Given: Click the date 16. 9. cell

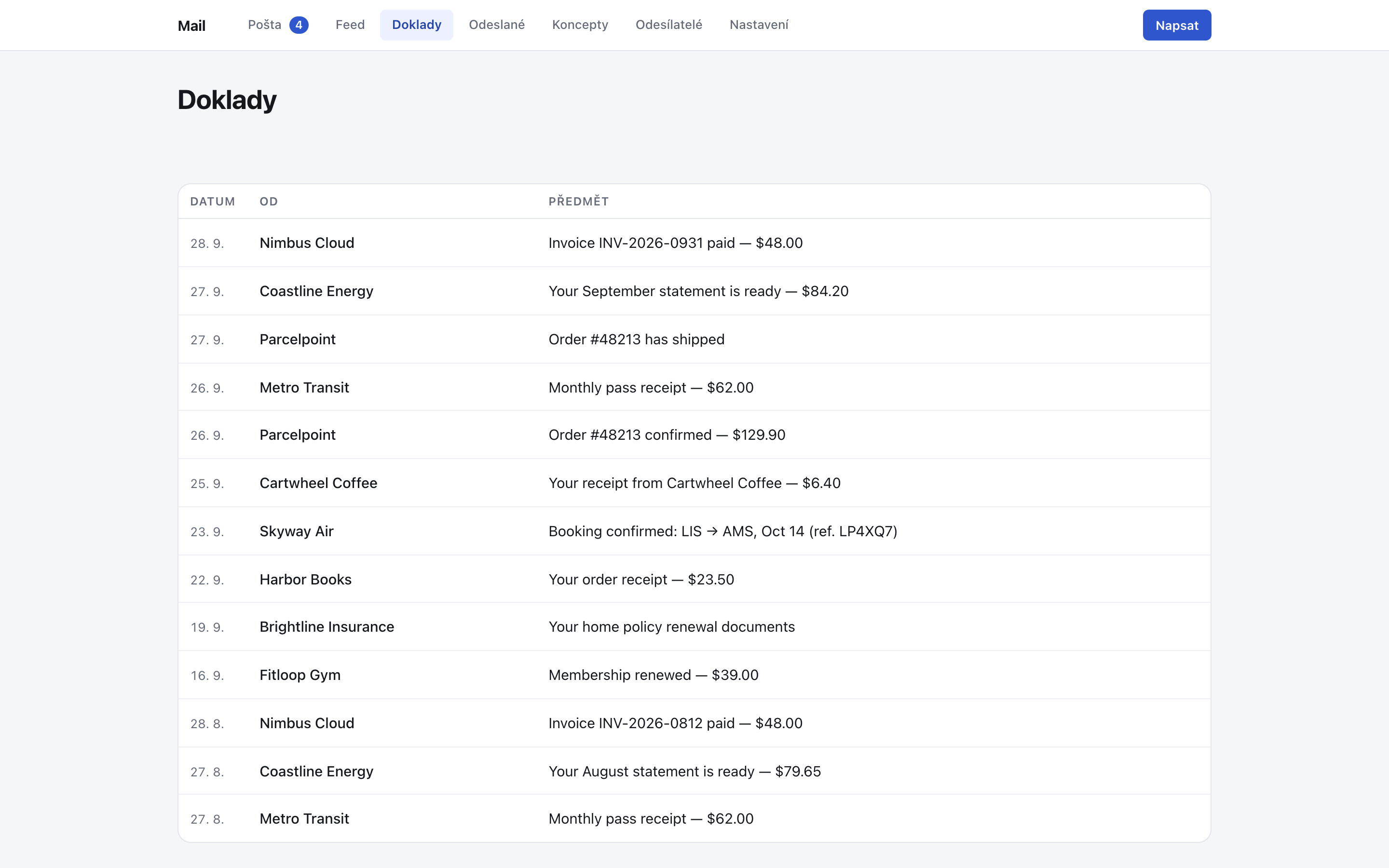Looking at the screenshot, I should (x=207, y=675).
